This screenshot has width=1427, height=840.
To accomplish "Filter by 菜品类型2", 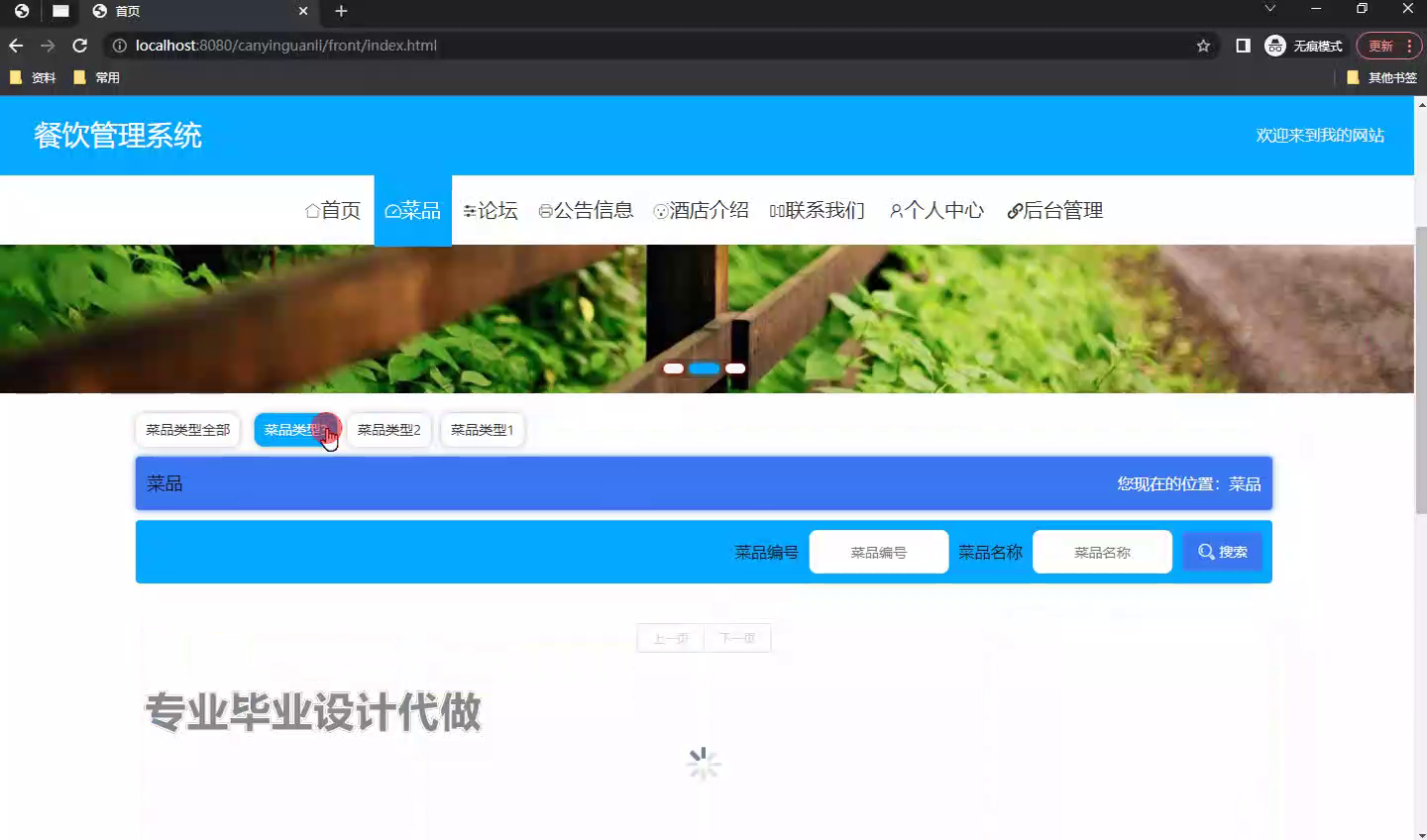I will point(389,430).
